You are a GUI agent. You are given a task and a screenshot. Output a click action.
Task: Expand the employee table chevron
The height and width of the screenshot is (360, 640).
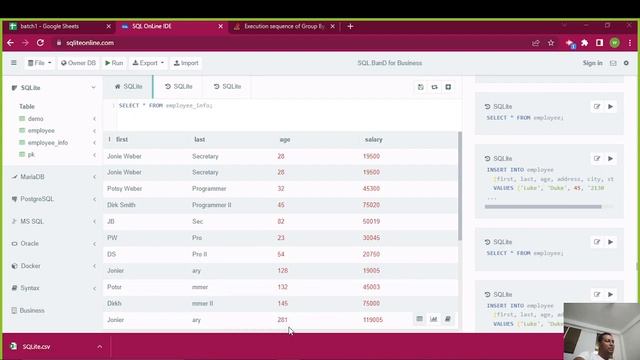tap(94, 131)
